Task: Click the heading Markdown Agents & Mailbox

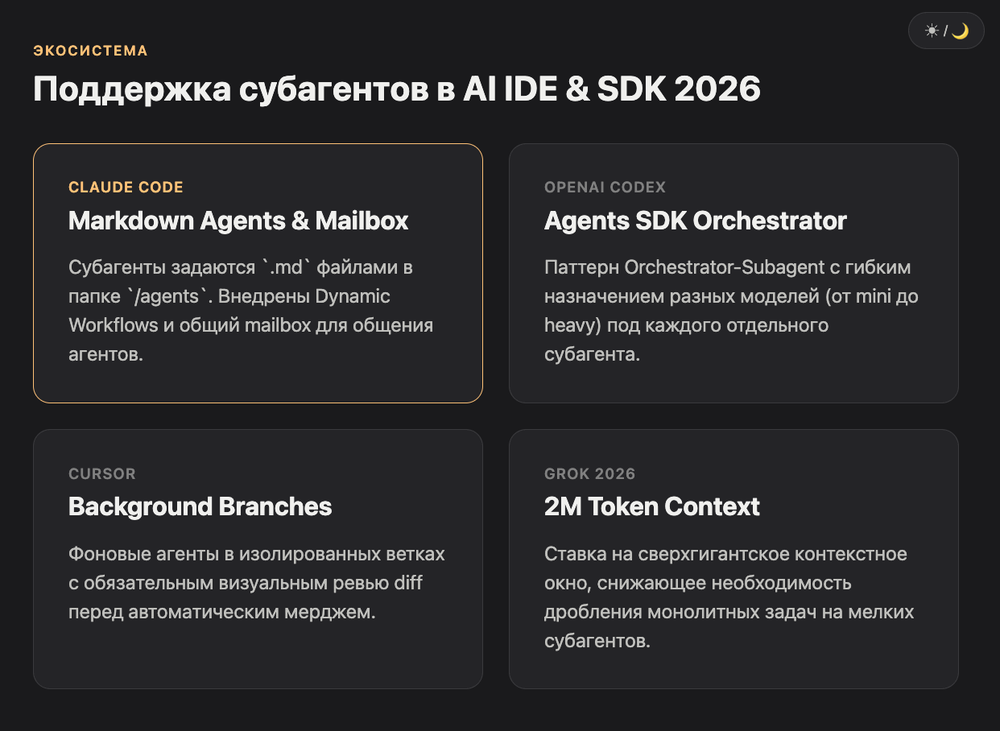Action: point(239,221)
